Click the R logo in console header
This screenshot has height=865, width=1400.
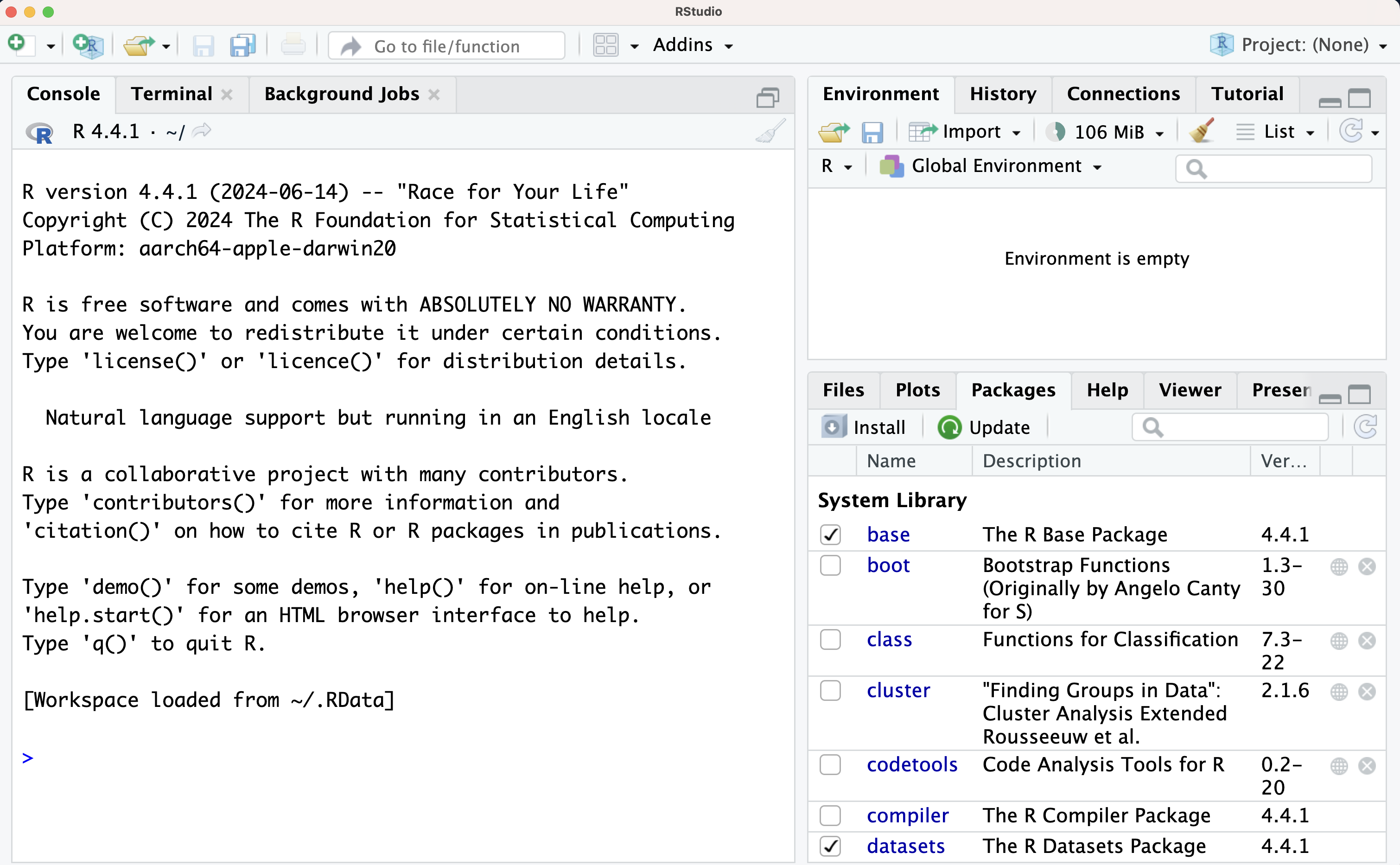[39, 132]
